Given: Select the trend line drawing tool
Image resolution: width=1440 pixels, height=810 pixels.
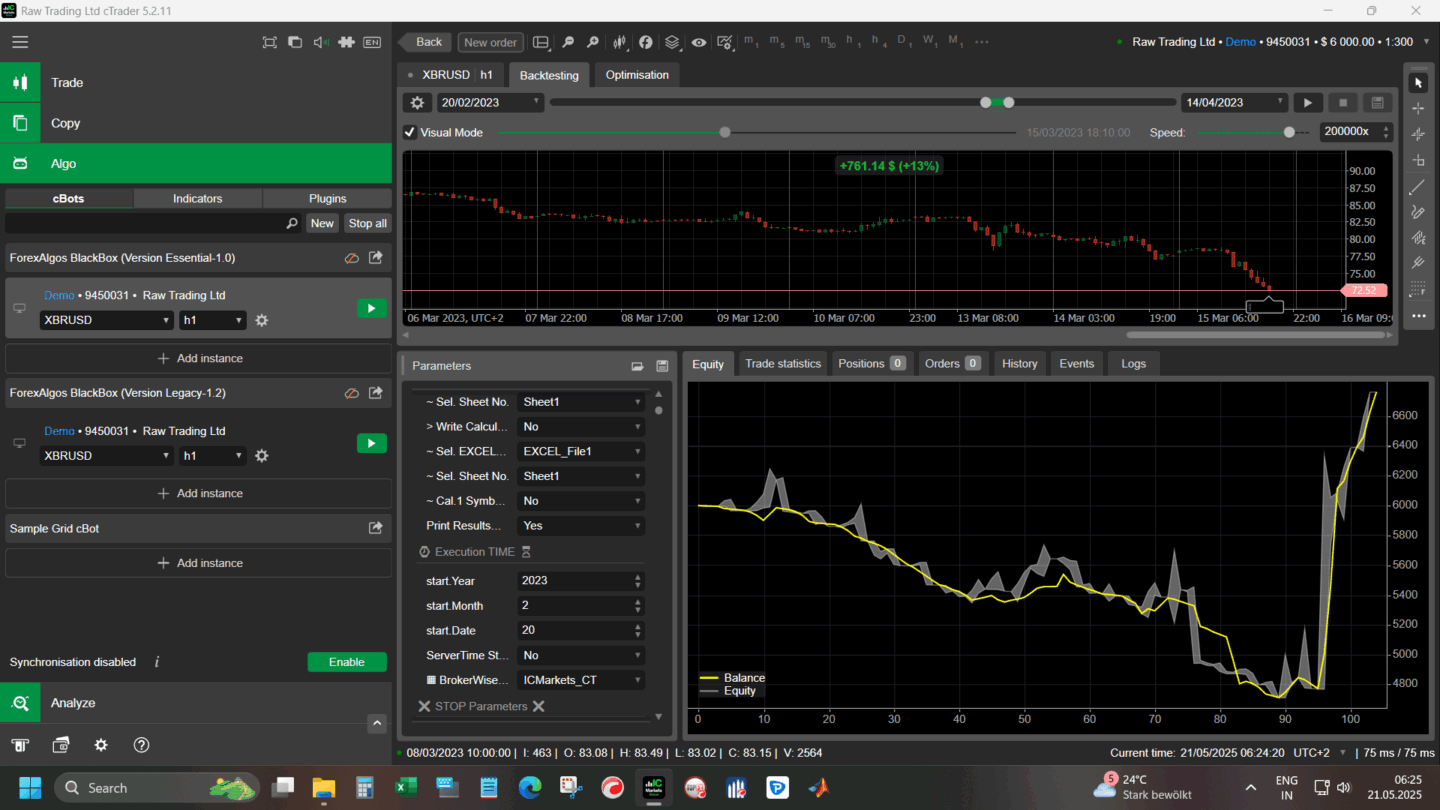Looking at the screenshot, I should coord(1417,187).
